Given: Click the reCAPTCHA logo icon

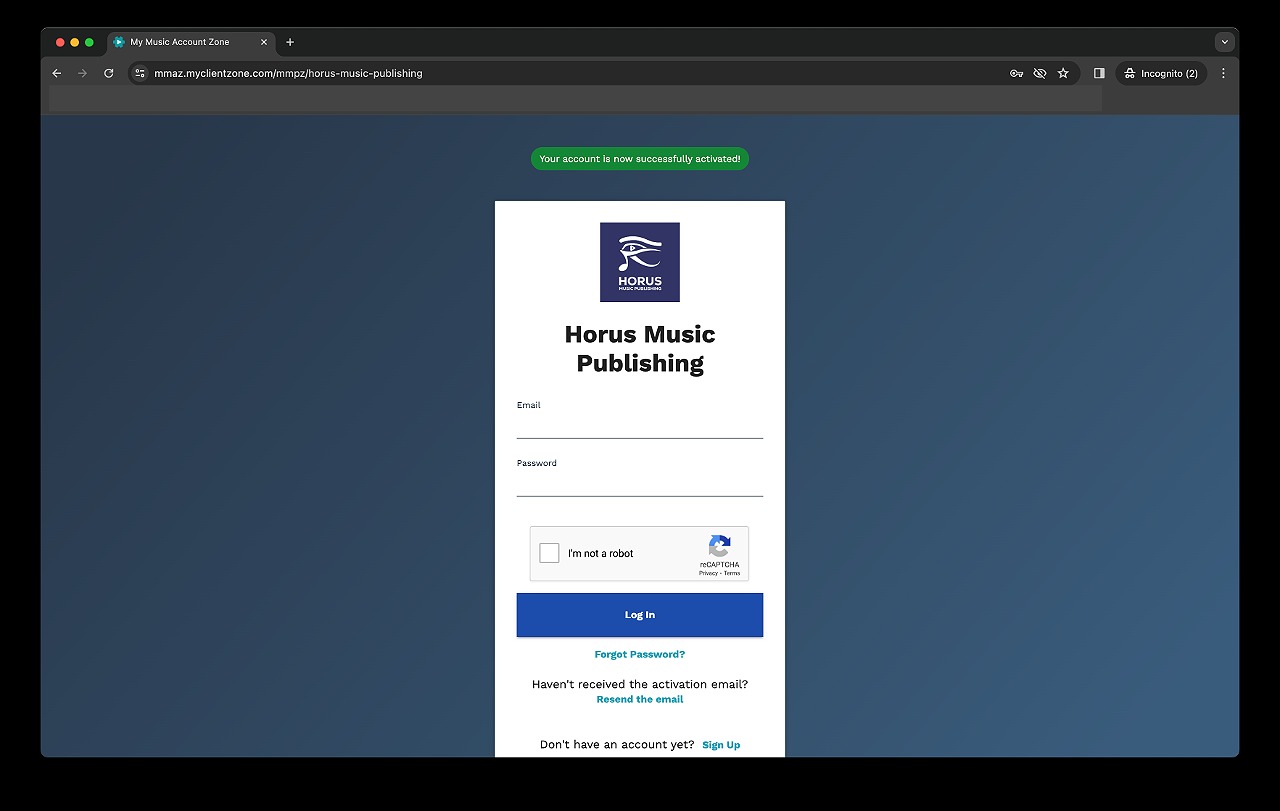Looking at the screenshot, I should pyautogui.click(x=720, y=546).
